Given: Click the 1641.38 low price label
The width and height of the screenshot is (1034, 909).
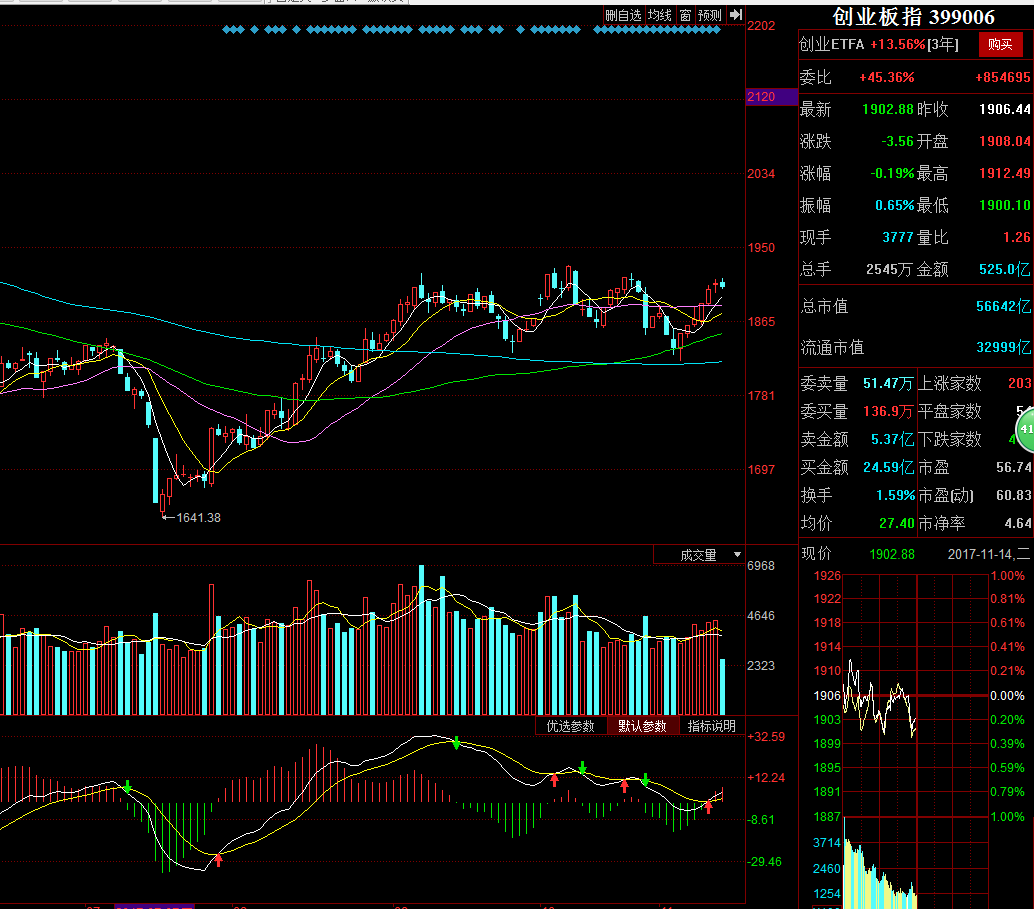Looking at the screenshot, I should pos(198,518).
